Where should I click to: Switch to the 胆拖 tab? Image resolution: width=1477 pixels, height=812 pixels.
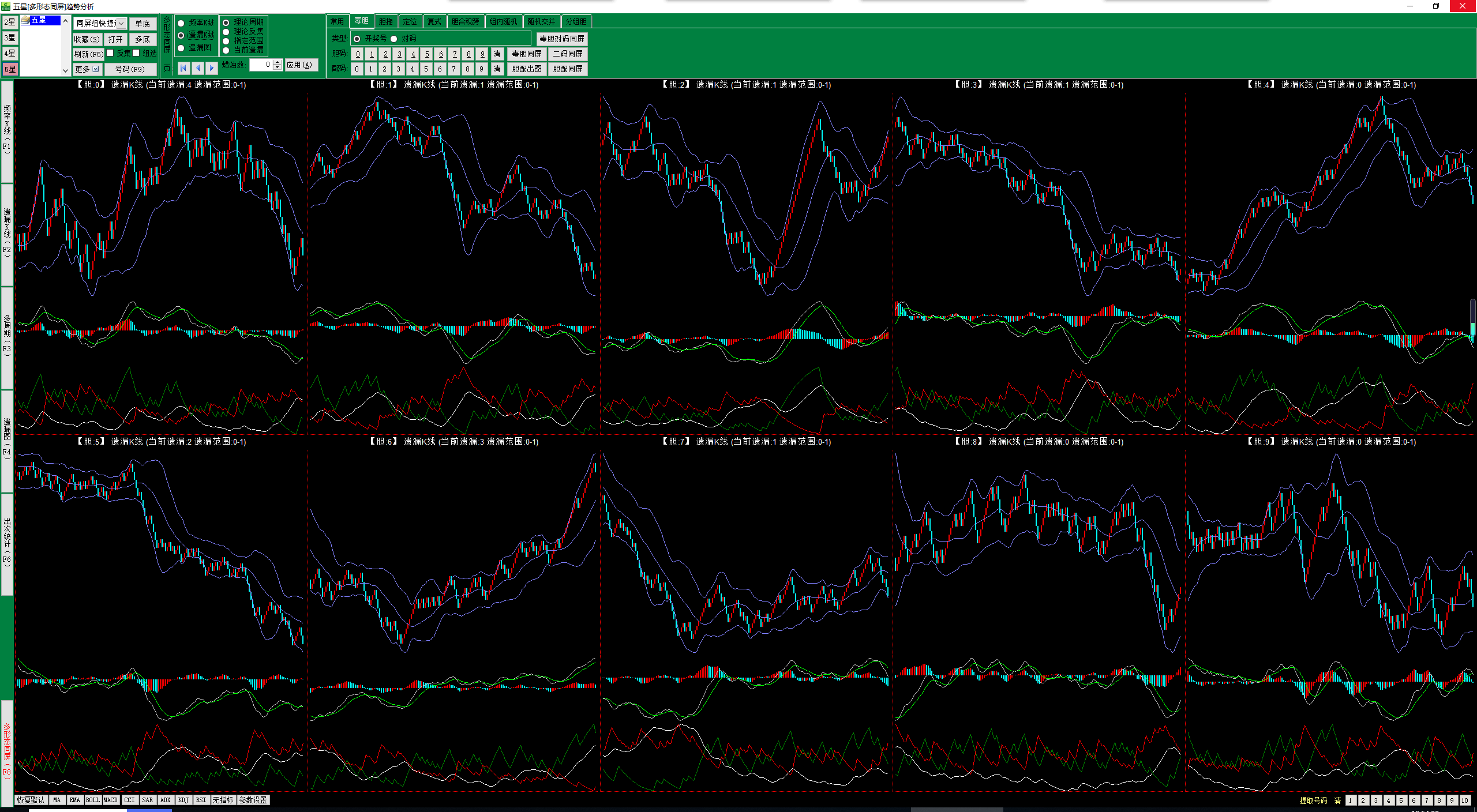pos(385,21)
